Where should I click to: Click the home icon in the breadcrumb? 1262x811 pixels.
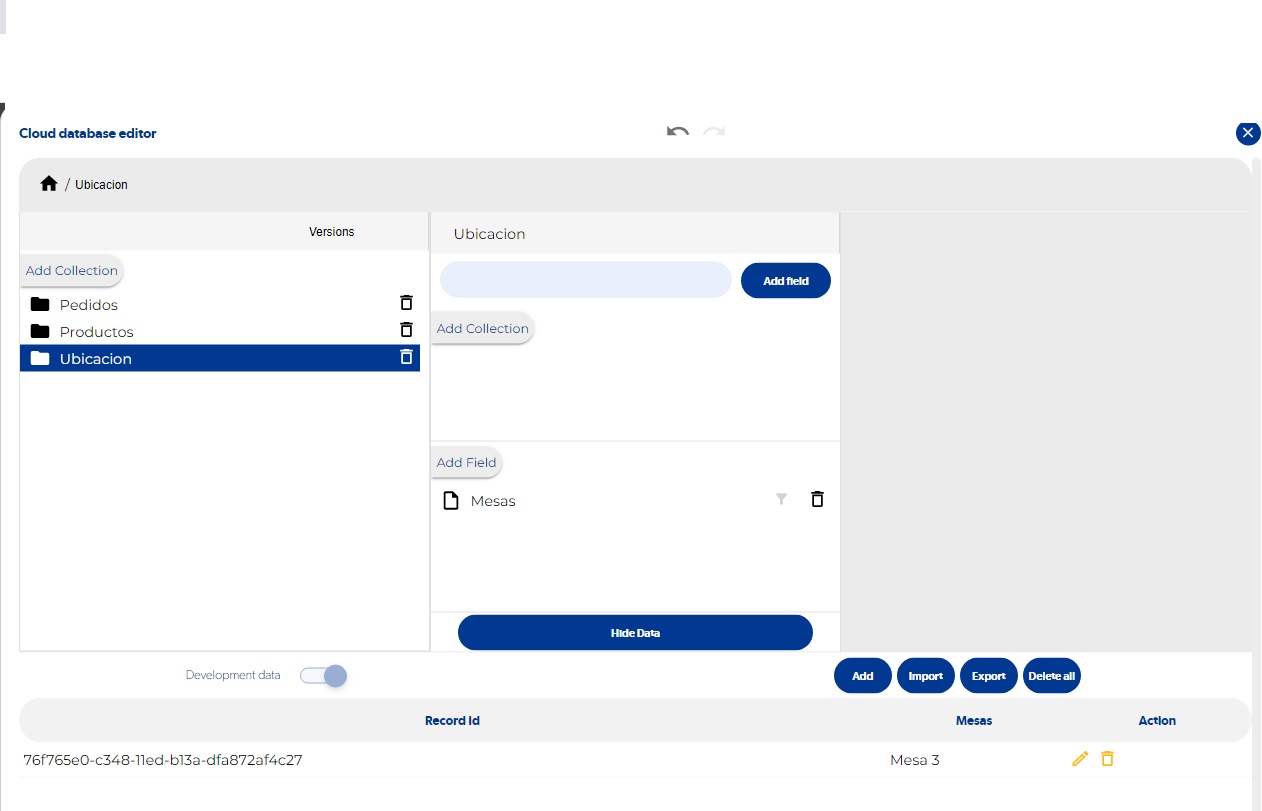49,183
